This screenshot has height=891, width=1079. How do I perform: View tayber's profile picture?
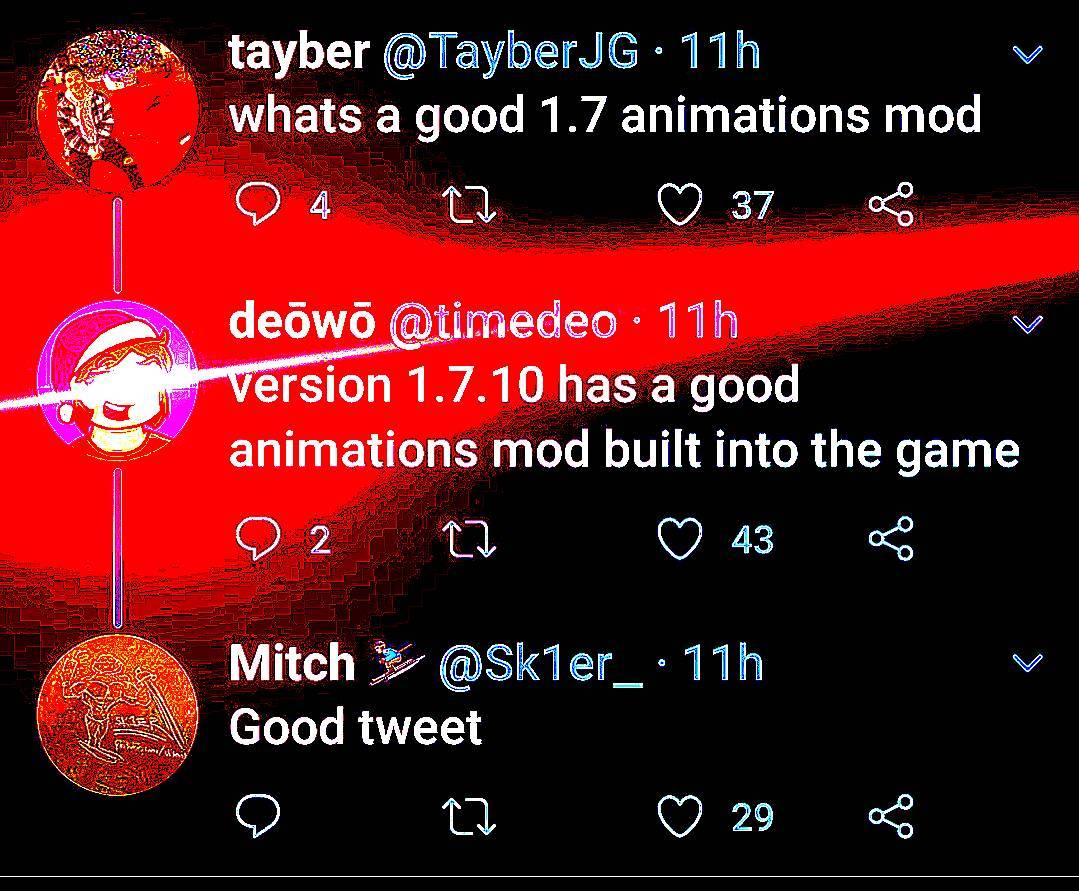coord(117,112)
